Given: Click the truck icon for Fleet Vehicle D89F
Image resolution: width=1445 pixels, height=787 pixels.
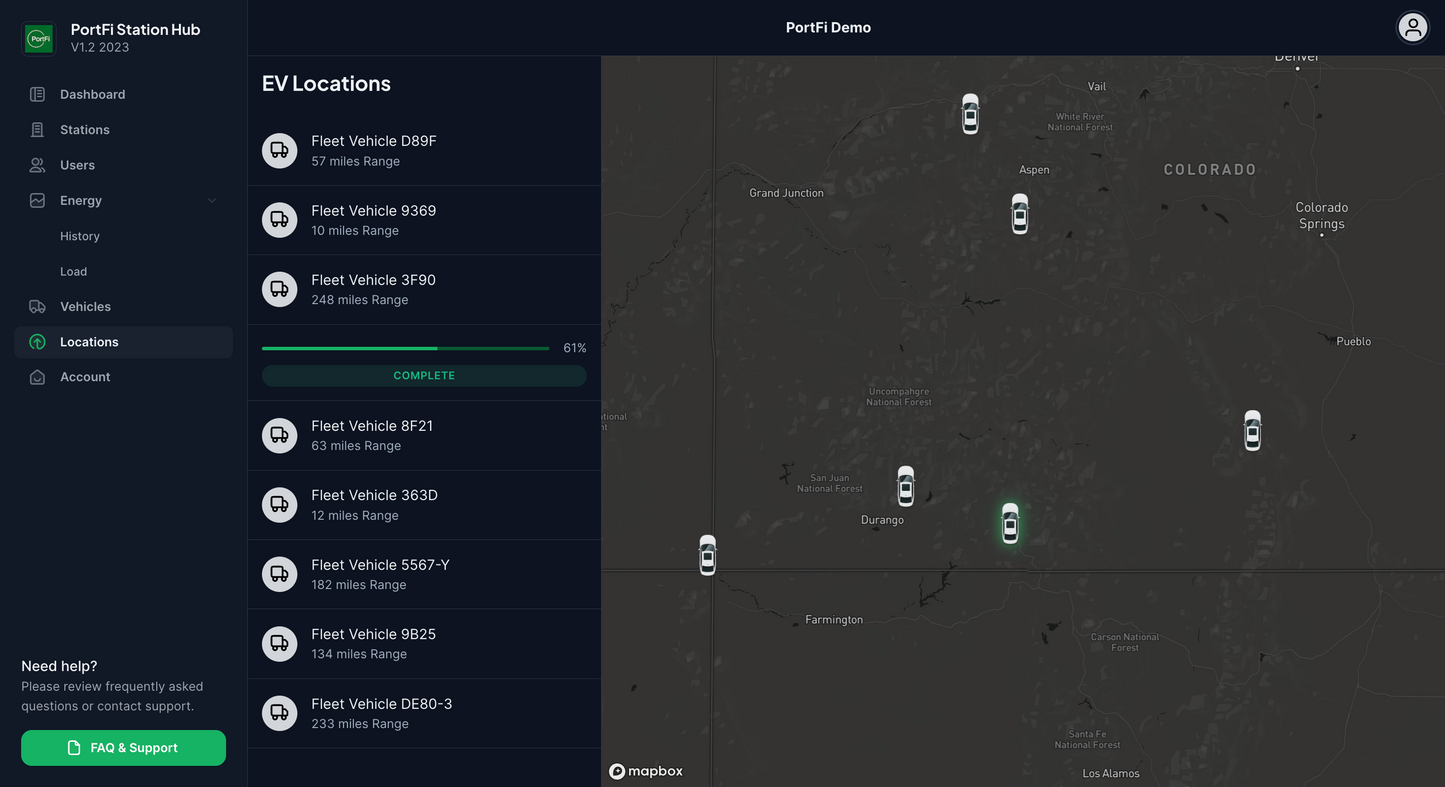Looking at the screenshot, I should (280, 151).
